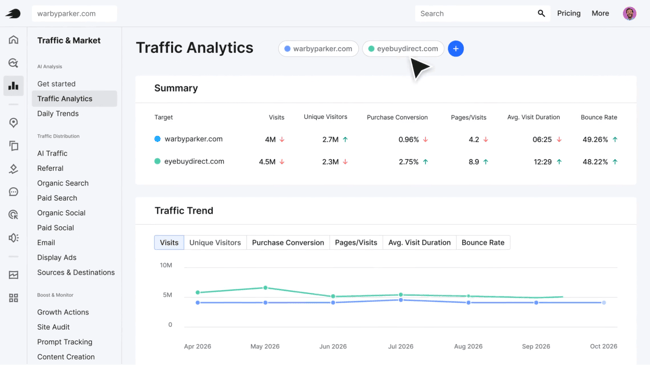Switch to the Unique Visitors trend tab
Viewport: 650px width, 365px height.
point(215,243)
